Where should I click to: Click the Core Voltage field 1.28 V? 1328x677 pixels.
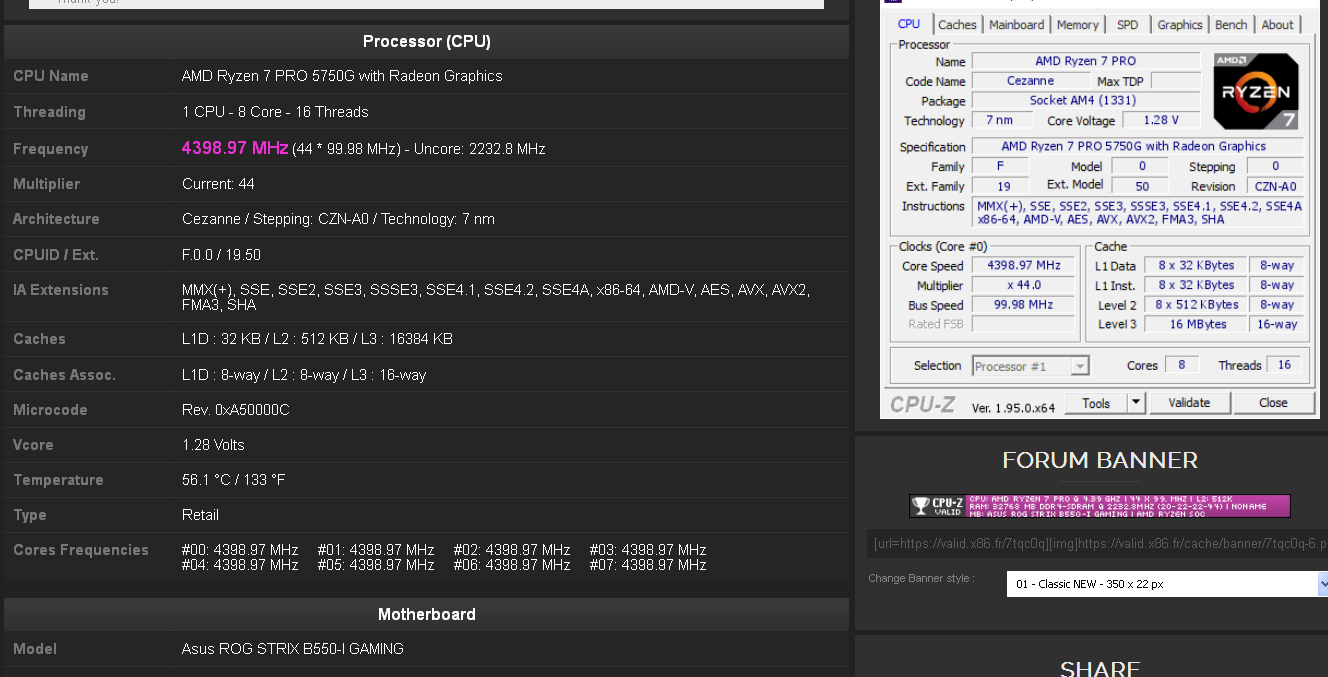(1161, 120)
